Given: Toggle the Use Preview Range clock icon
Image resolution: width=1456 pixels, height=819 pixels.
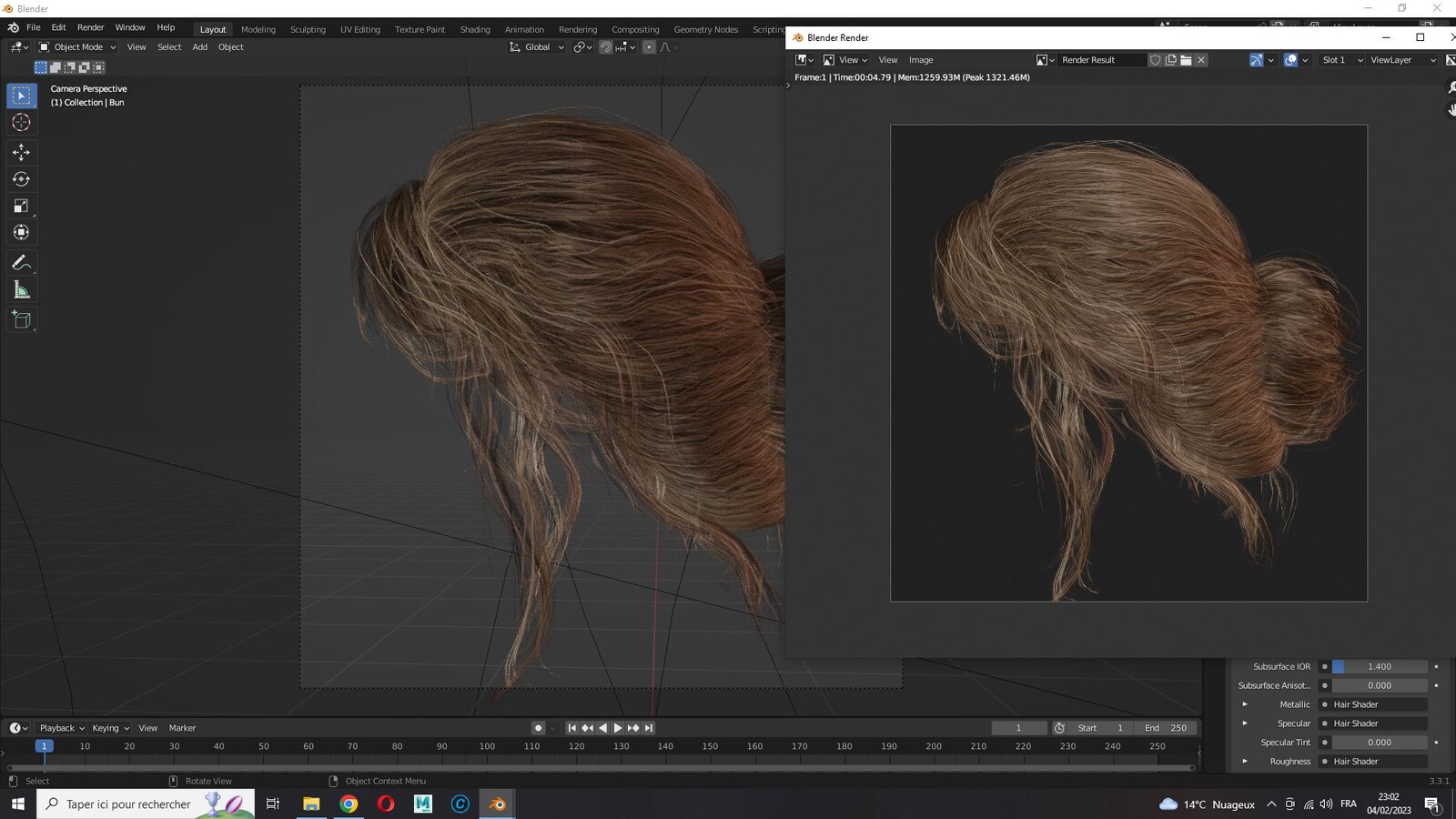Looking at the screenshot, I should coord(1059,728).
